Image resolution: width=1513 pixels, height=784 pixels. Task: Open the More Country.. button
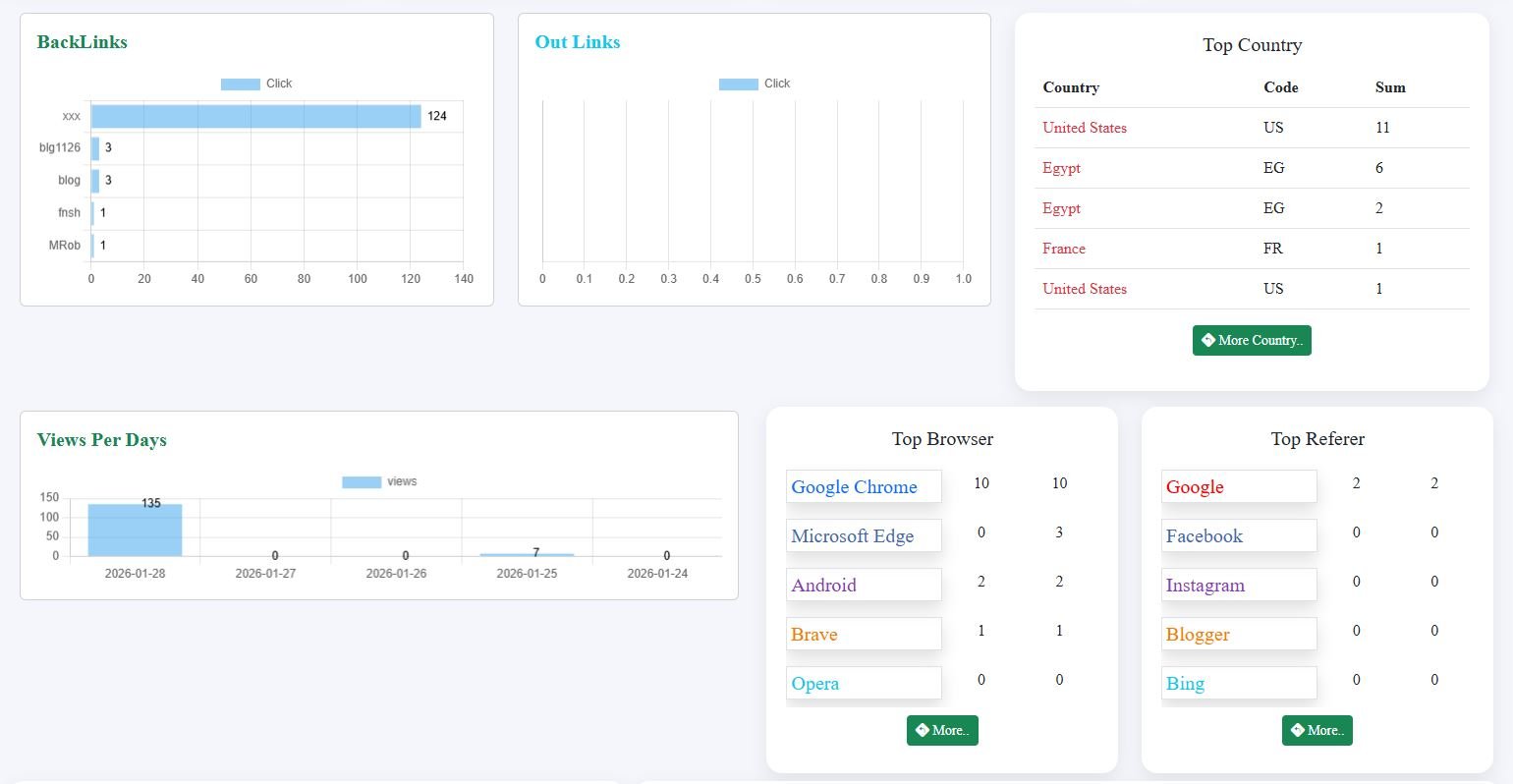click(1252, 341)
